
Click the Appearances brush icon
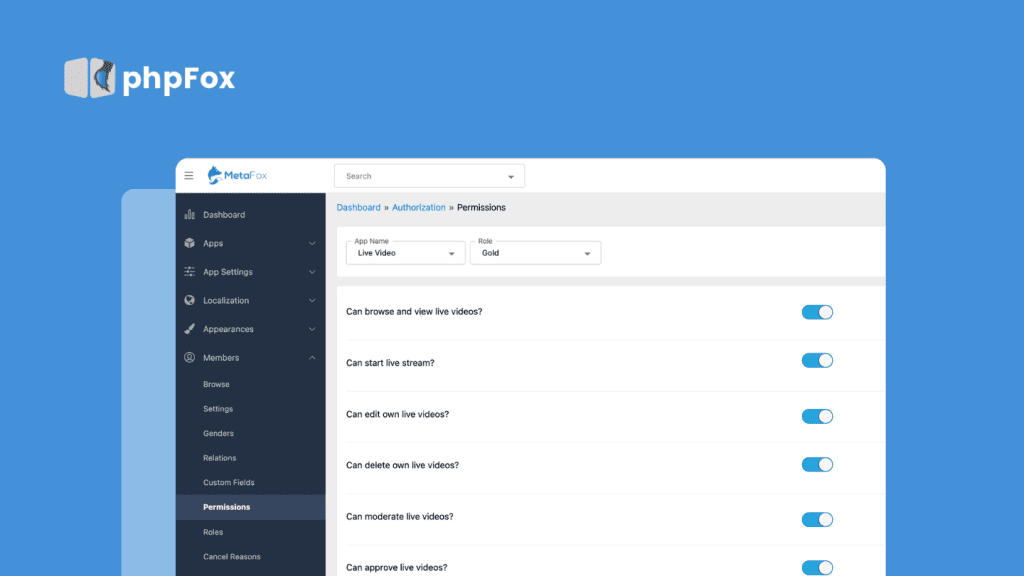[x=190, y=329]
